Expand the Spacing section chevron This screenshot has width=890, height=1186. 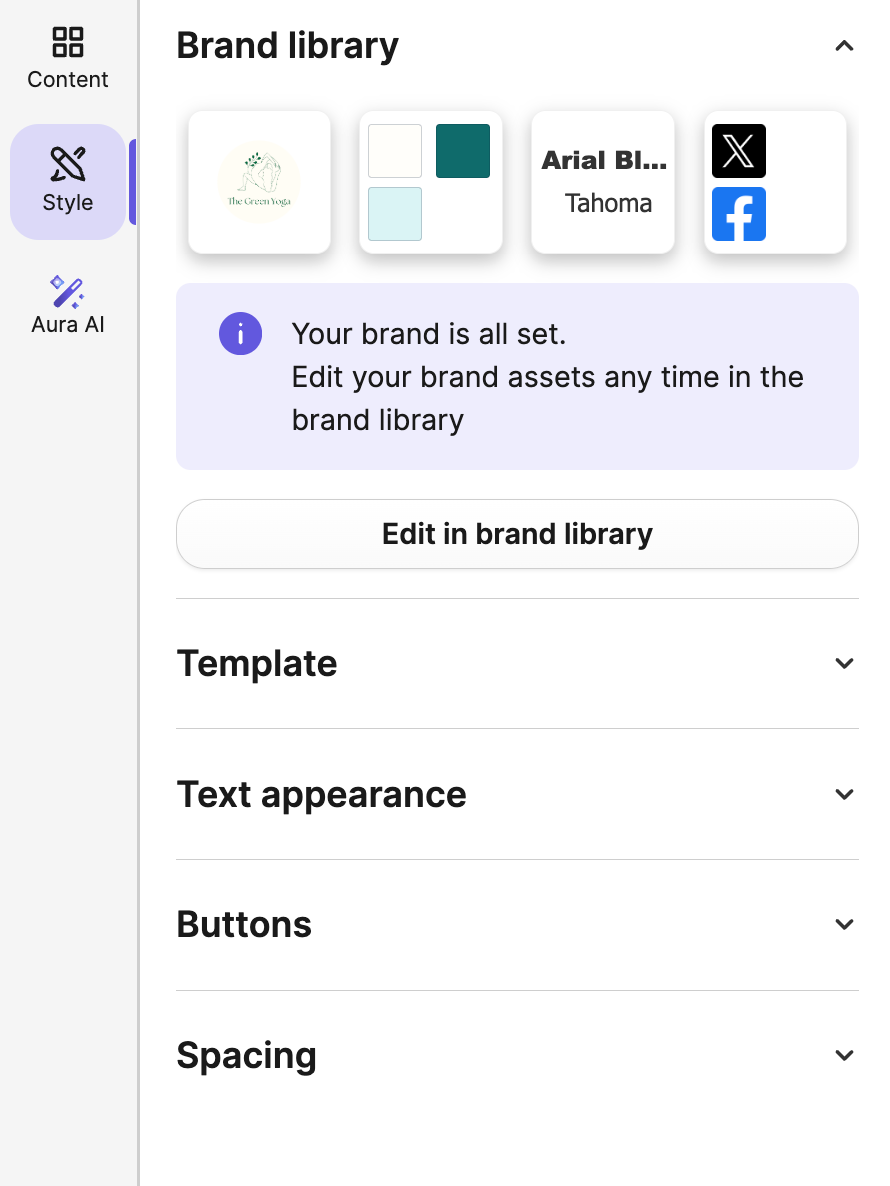(x=844, y=1055)
